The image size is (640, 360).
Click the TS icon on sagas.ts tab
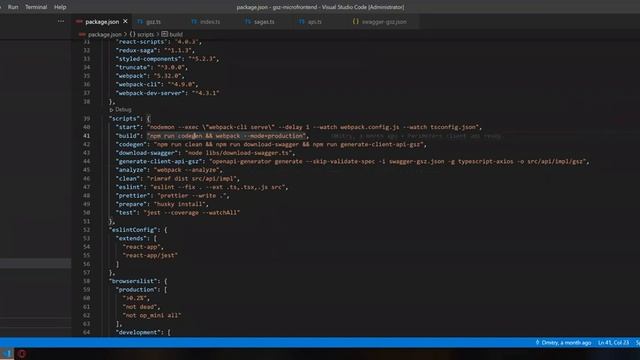point(248,22)
